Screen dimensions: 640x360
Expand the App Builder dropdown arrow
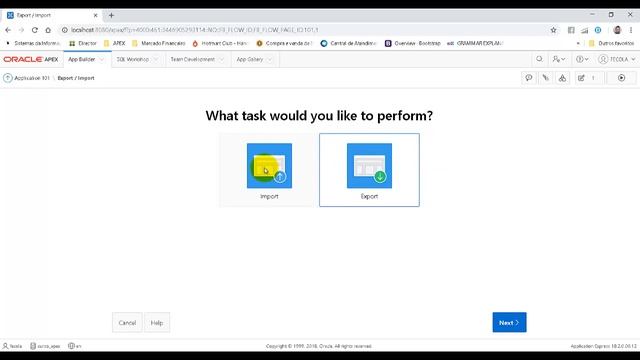102,60
